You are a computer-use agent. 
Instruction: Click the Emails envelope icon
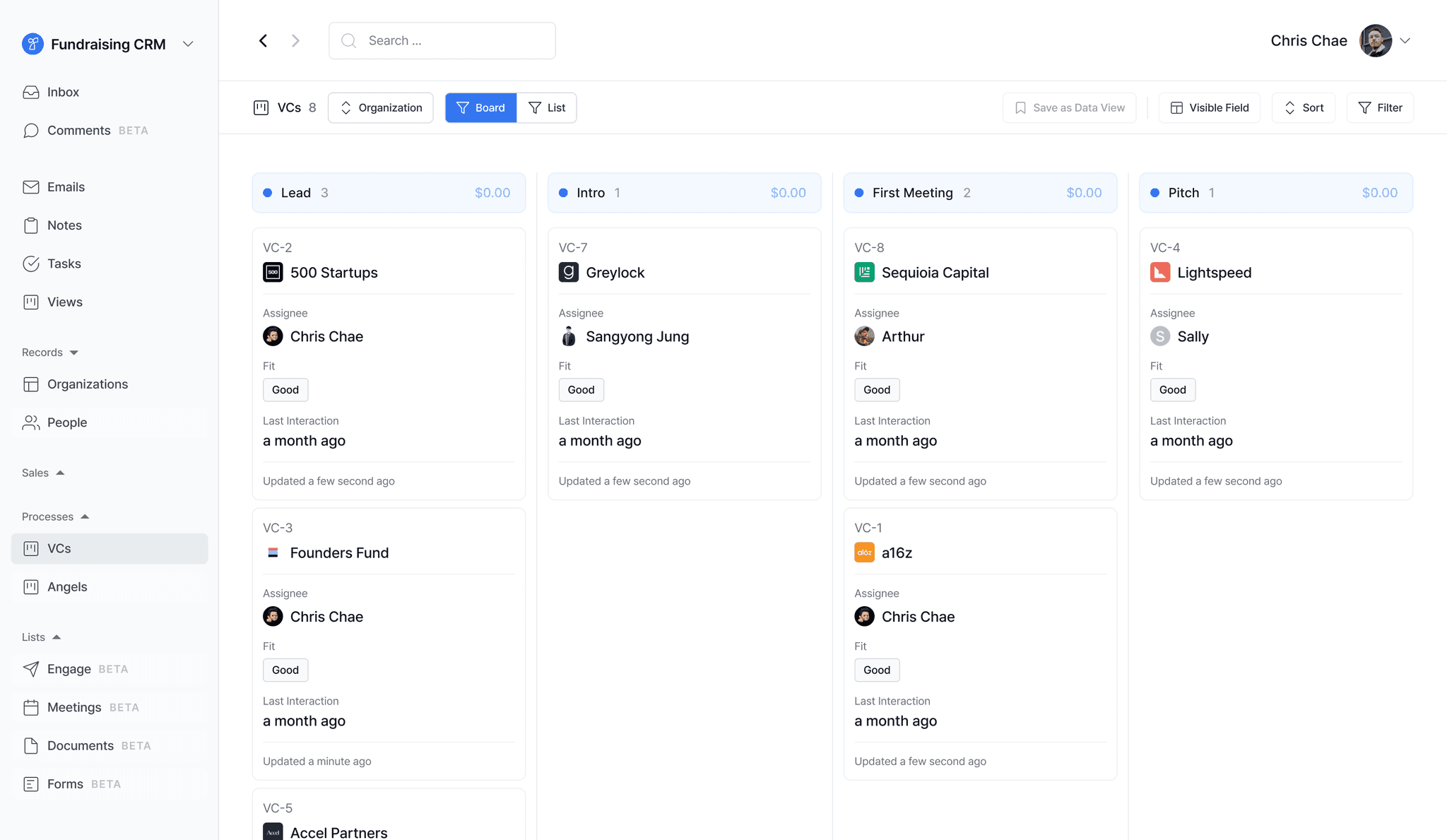(31, 187)
